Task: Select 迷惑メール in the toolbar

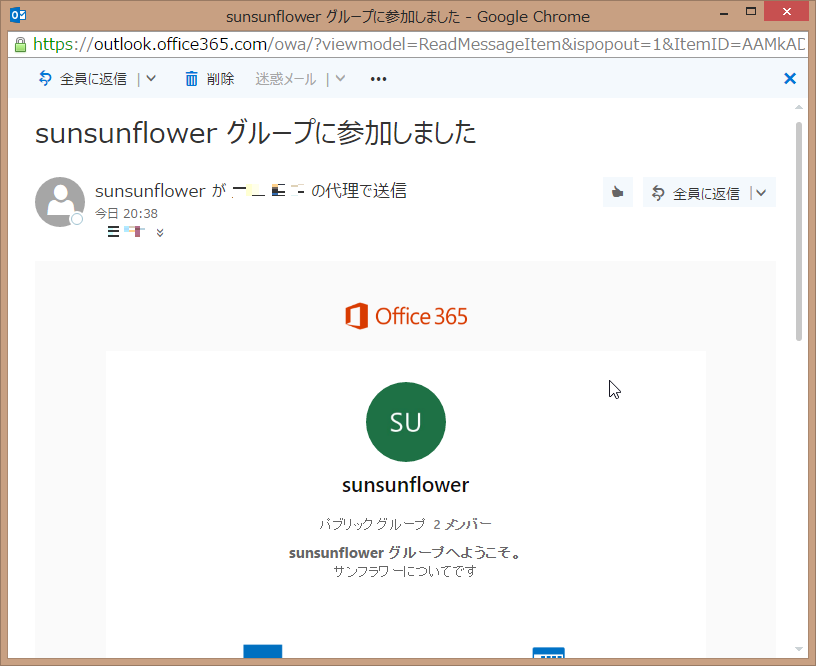Action: click(285, 79)
